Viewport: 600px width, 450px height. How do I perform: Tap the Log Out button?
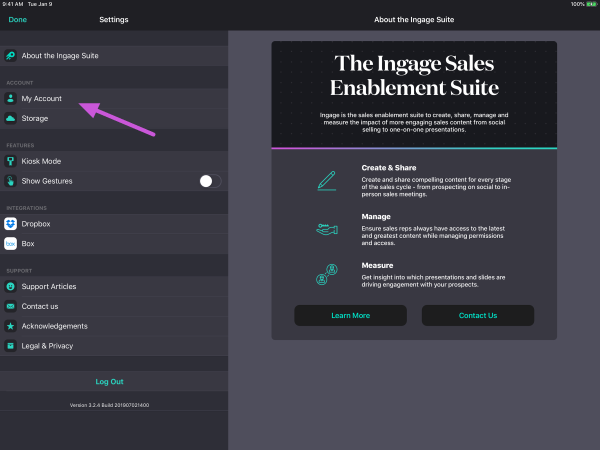click(109, 382)
